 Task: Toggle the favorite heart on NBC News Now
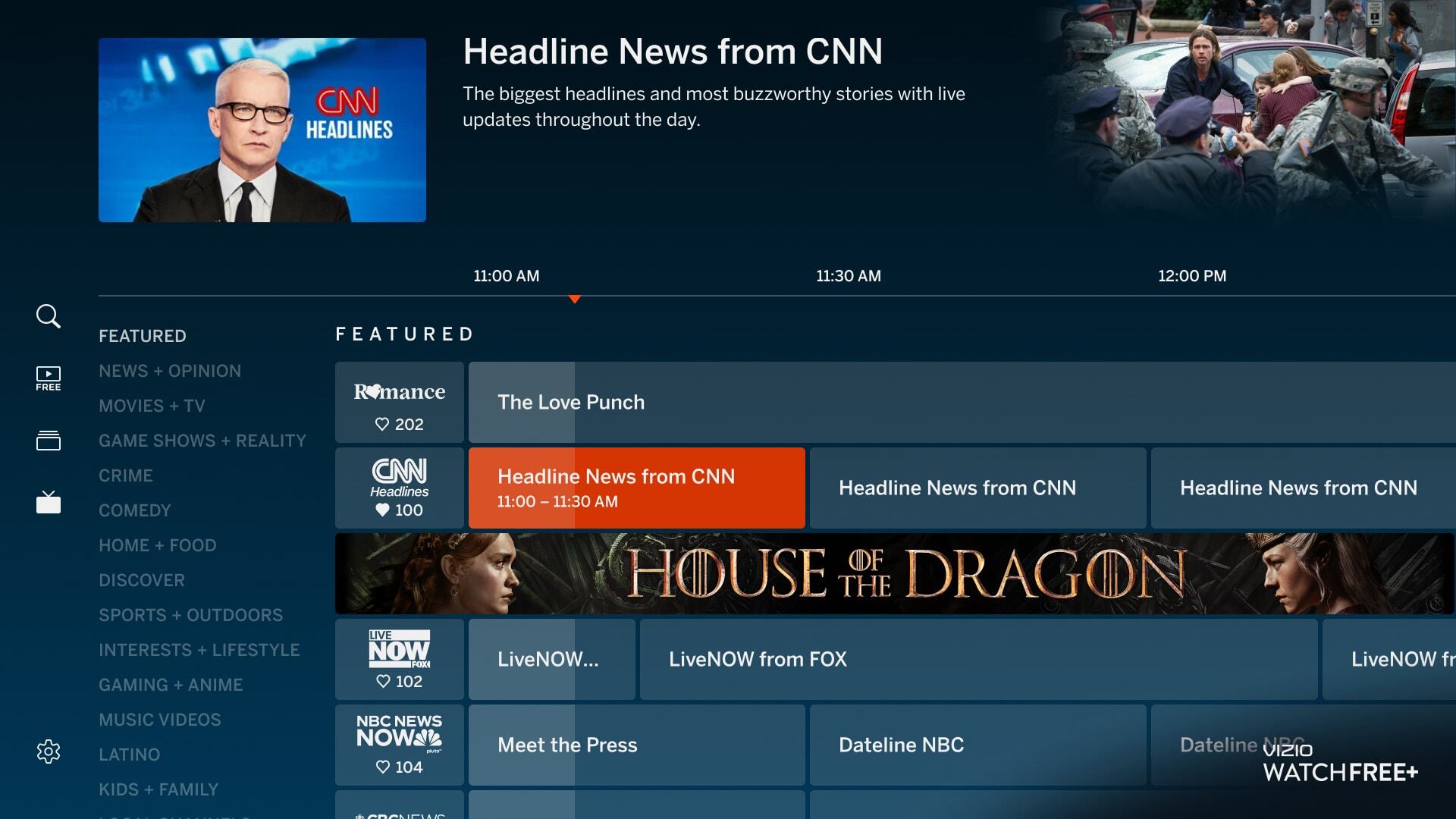382,767
